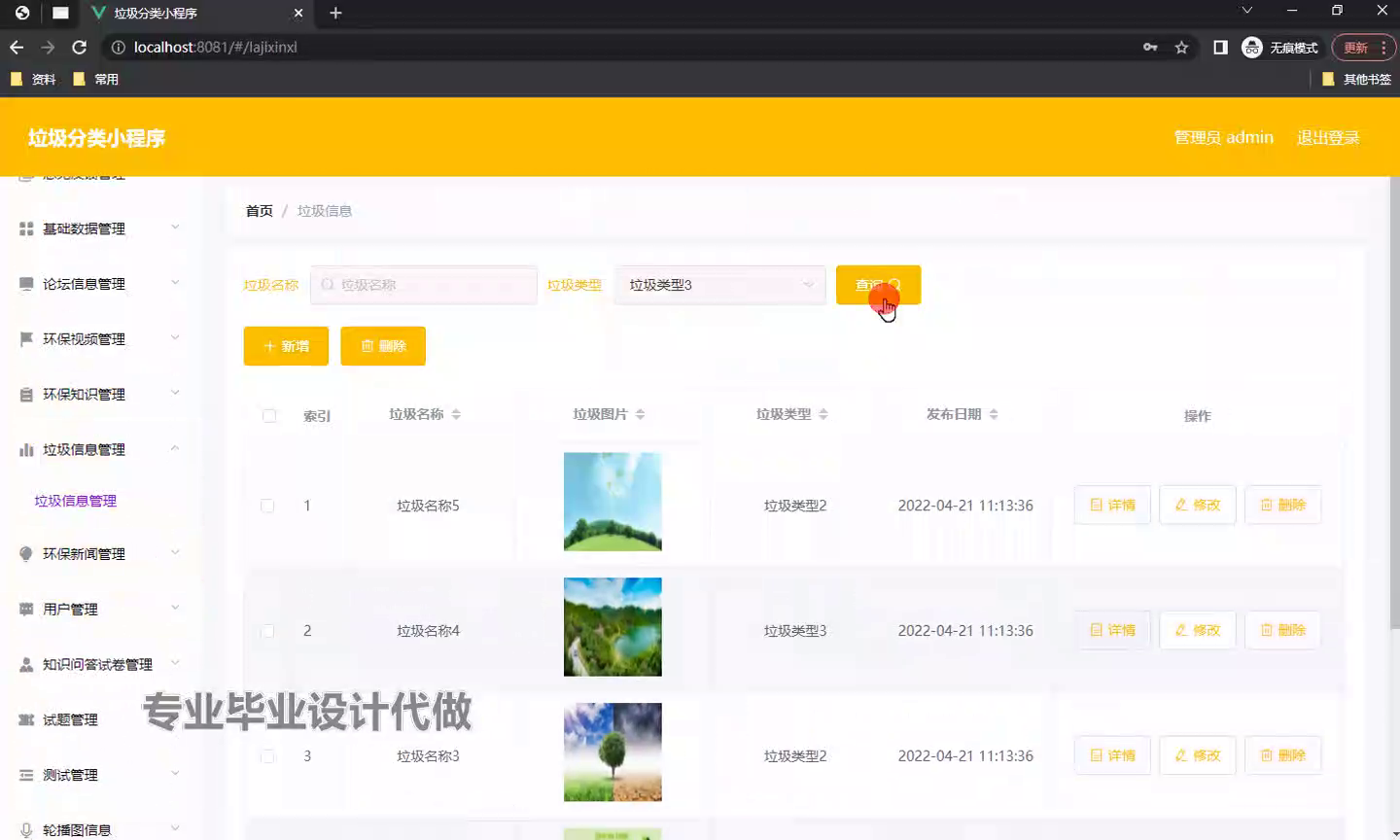
Task: Check the row for 垃圾名称5
Action: pos(267,506)
